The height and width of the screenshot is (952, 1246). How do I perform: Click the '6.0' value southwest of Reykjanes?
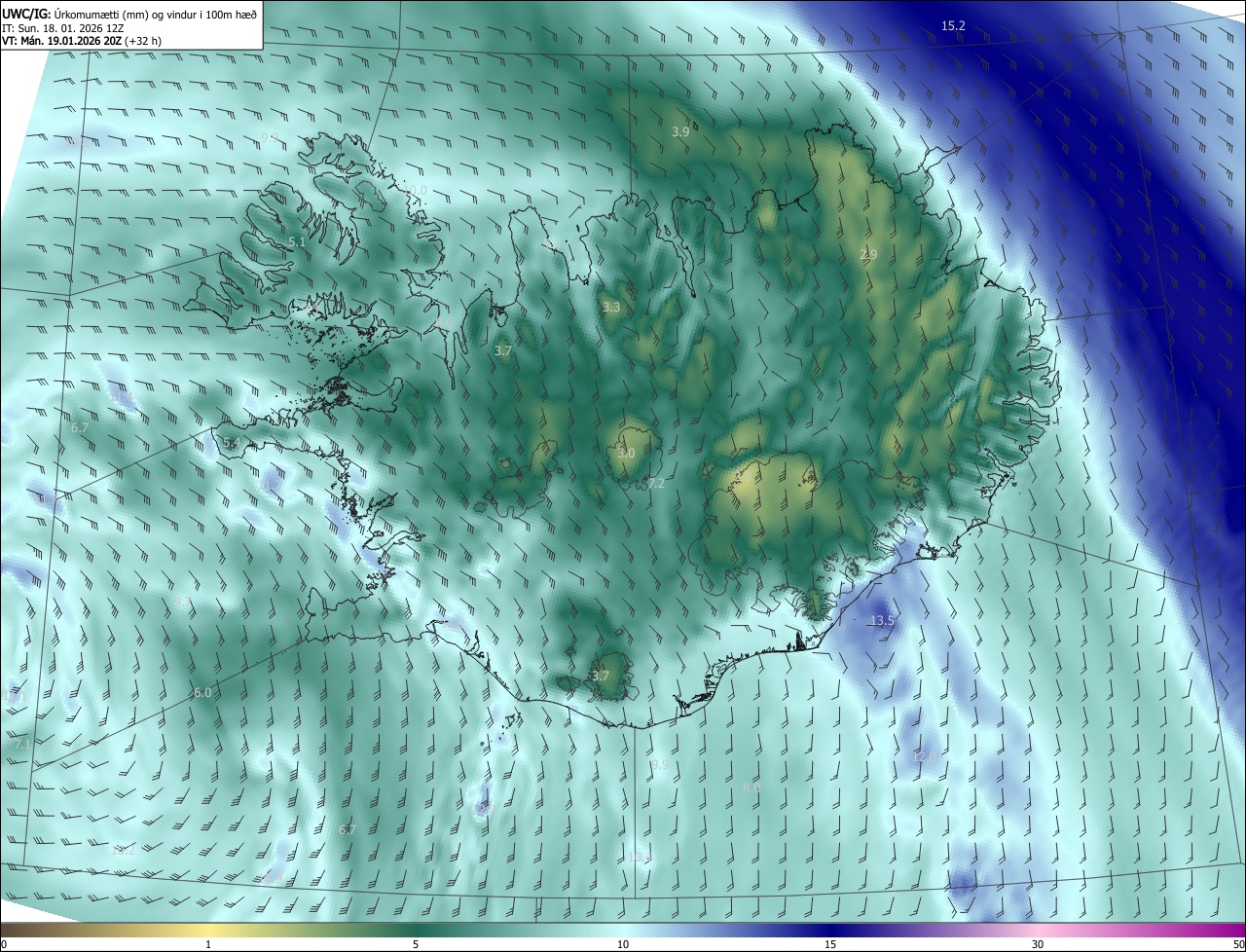tap(202, 692)
